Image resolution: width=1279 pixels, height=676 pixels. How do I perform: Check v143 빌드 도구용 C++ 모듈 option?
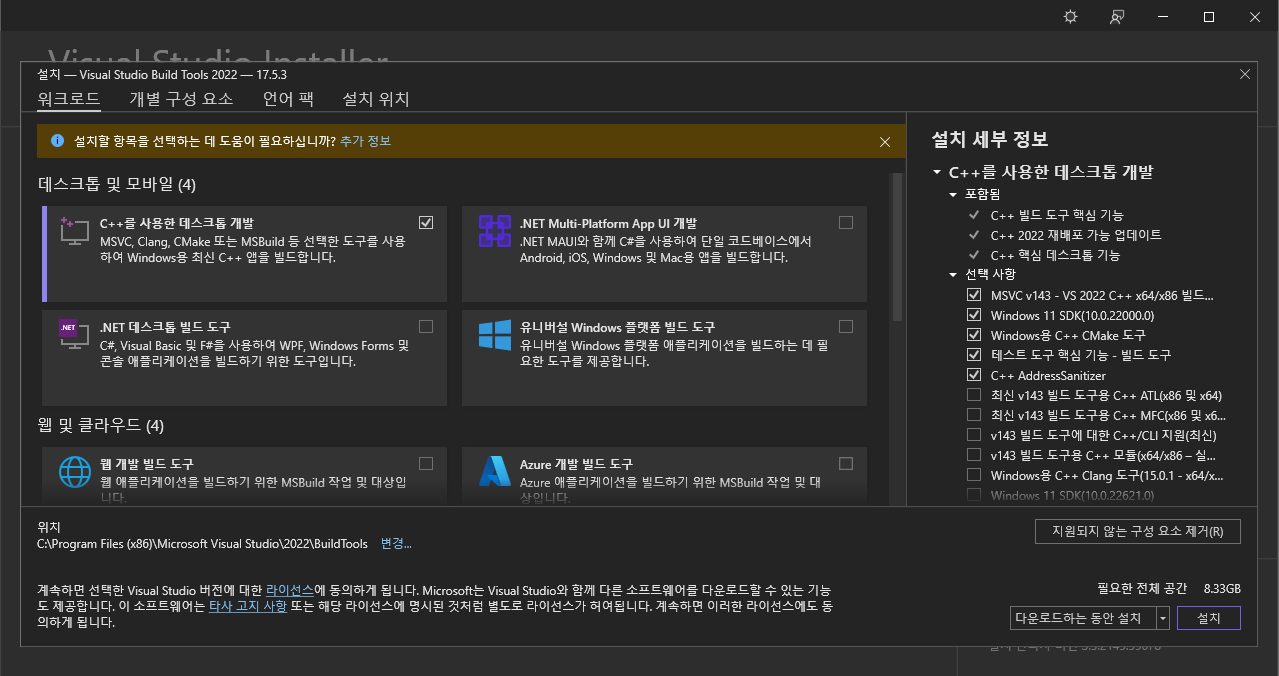[x=974, y=455]
